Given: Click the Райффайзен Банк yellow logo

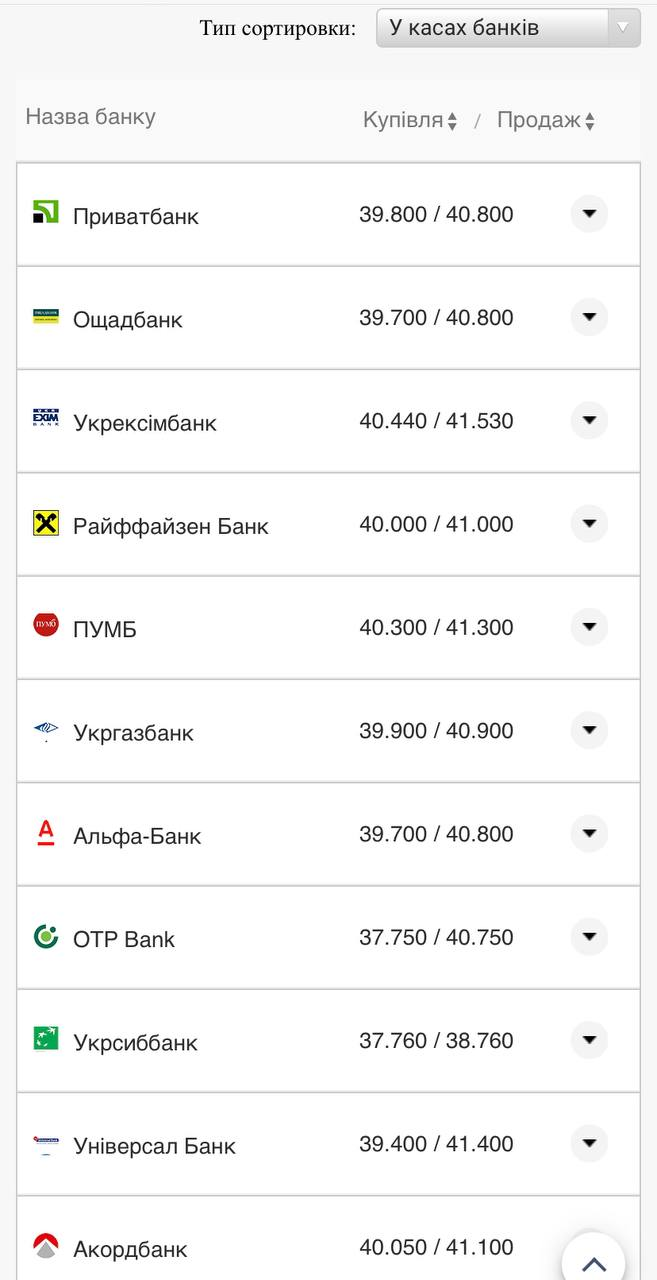Looking at the screenshot, I should click(46, 523).
